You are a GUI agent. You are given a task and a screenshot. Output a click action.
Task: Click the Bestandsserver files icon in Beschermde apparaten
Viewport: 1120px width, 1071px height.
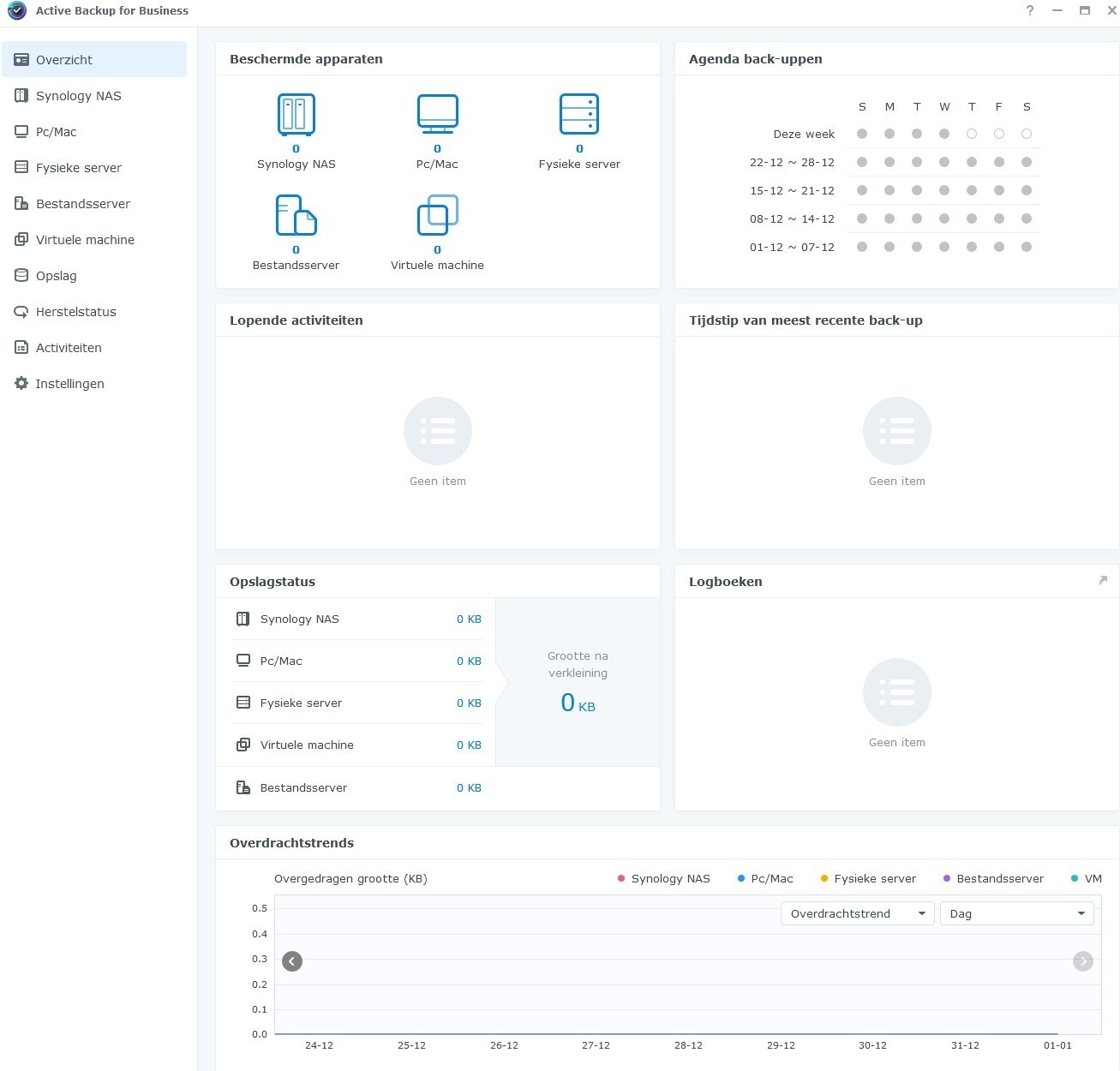(x=296, y=215)
